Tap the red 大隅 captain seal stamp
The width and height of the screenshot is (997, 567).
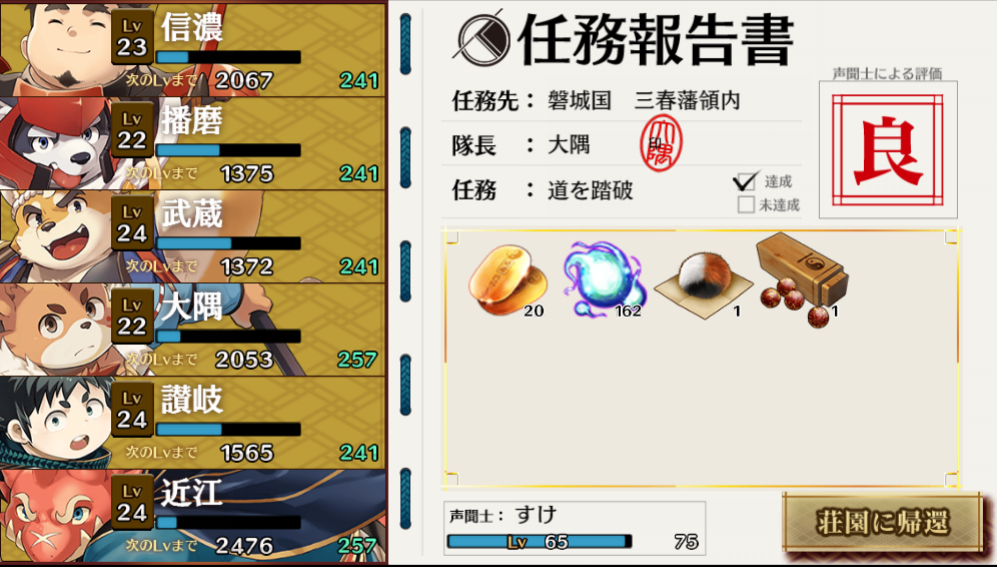[661, 144]
